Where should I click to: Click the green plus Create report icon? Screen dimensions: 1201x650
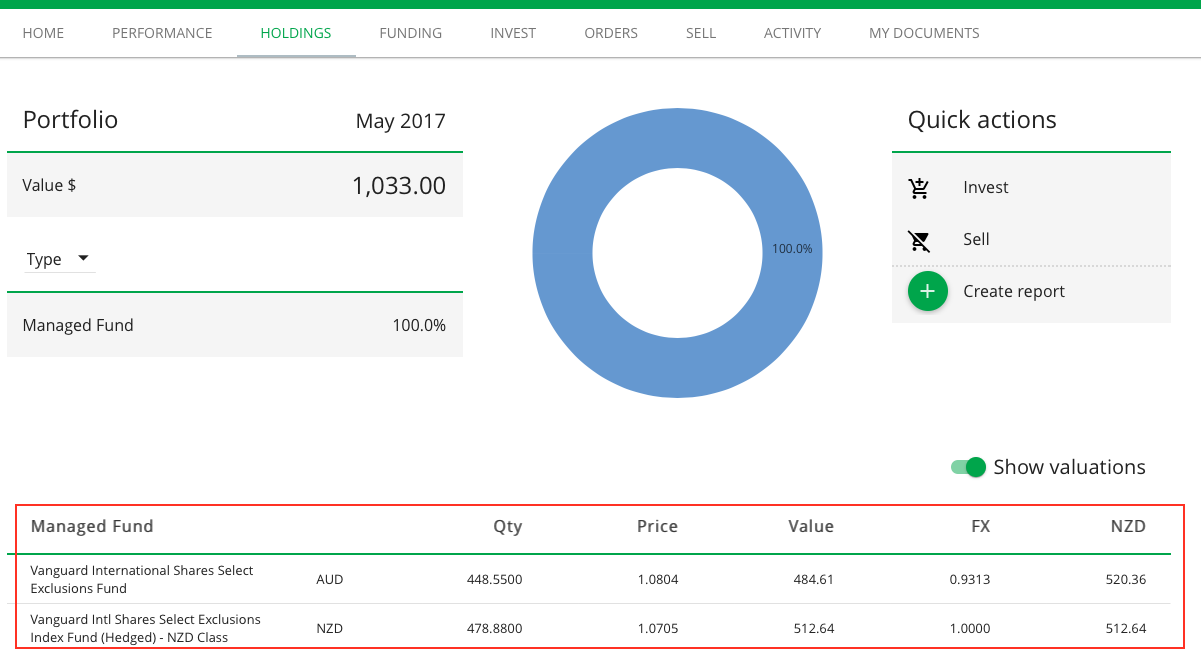point(927,291)
